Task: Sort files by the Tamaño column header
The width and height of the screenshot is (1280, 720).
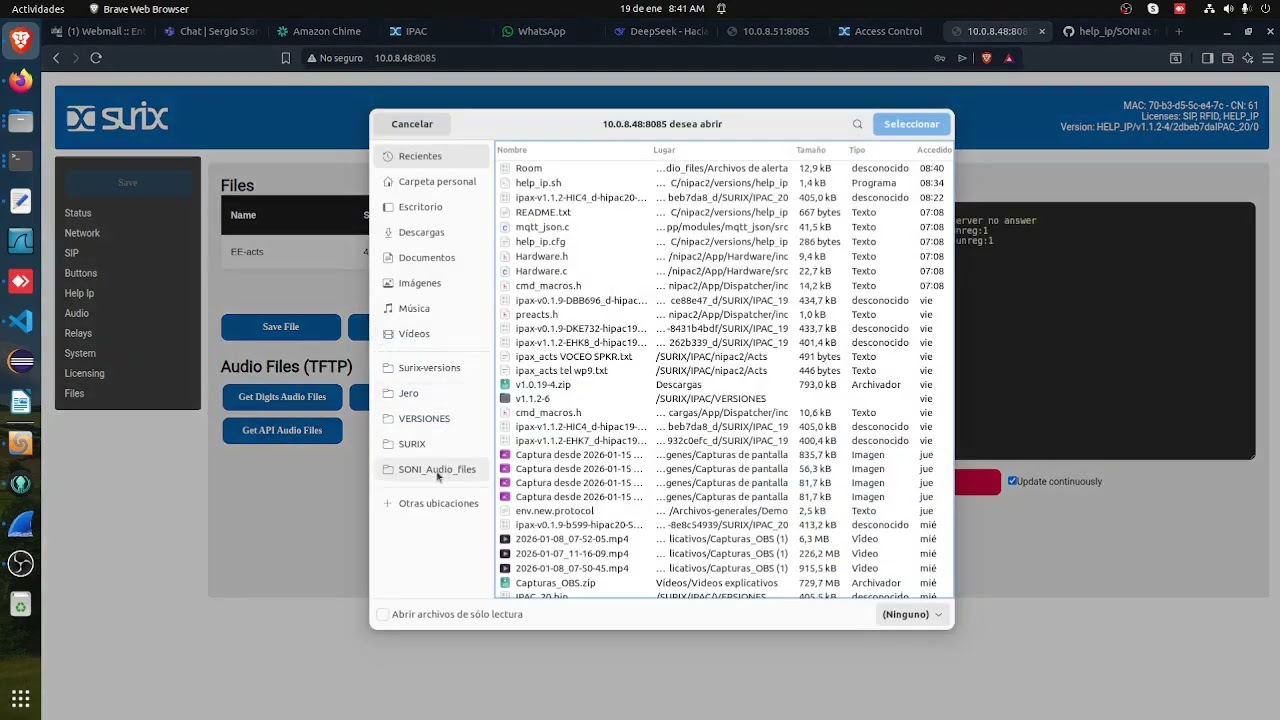Action: tap(811, 150)
